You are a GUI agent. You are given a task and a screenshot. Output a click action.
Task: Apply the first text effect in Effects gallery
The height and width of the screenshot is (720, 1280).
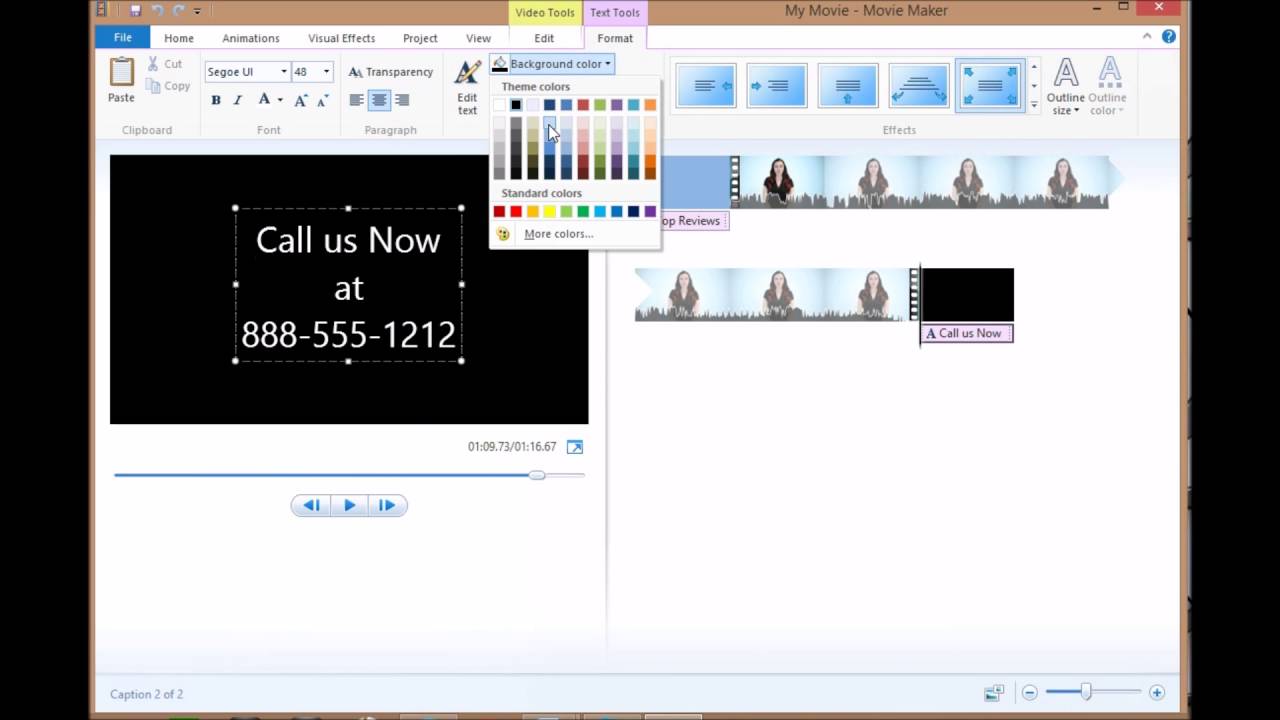(706, 86)
